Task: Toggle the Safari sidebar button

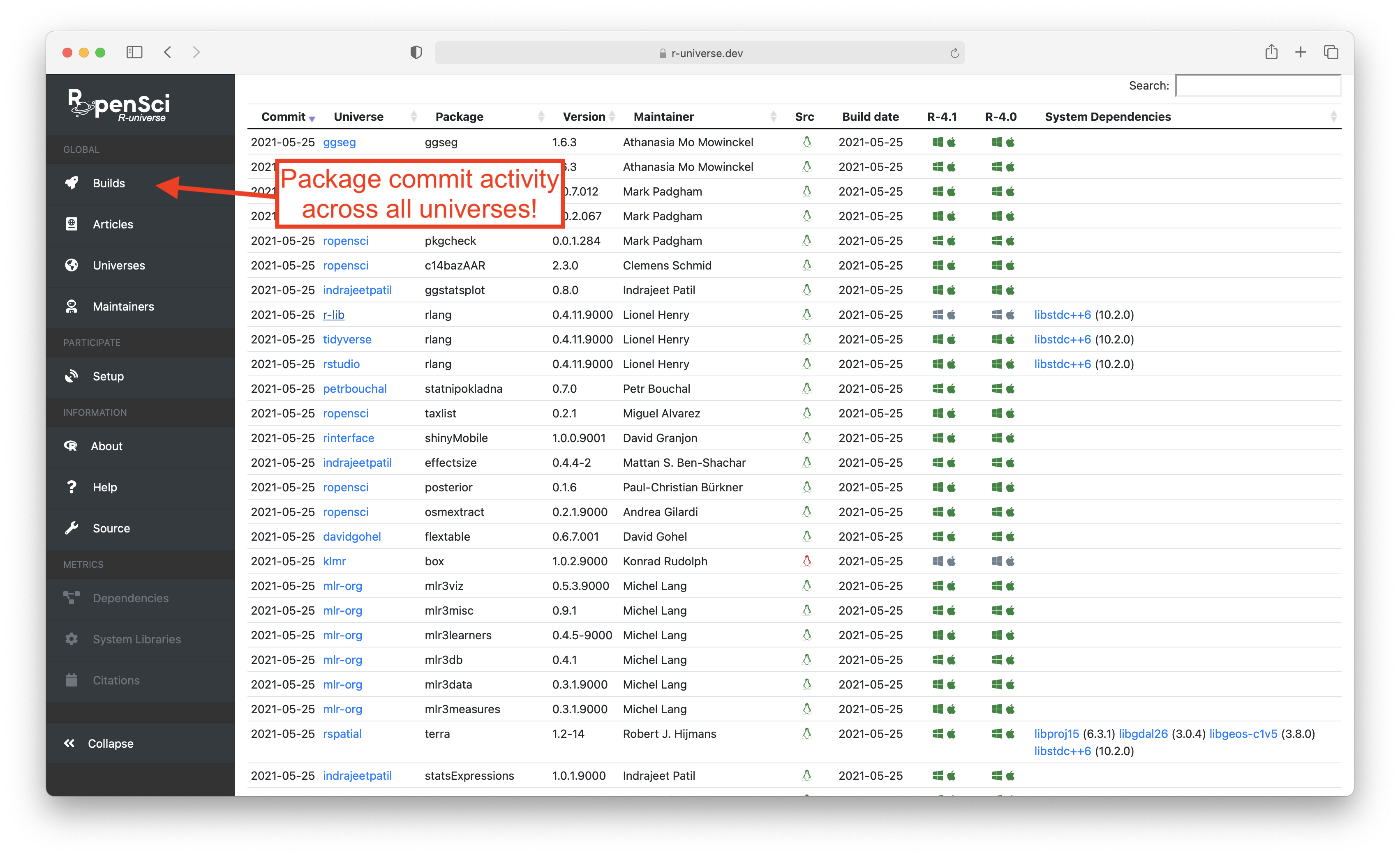Action: click(134, 53)
